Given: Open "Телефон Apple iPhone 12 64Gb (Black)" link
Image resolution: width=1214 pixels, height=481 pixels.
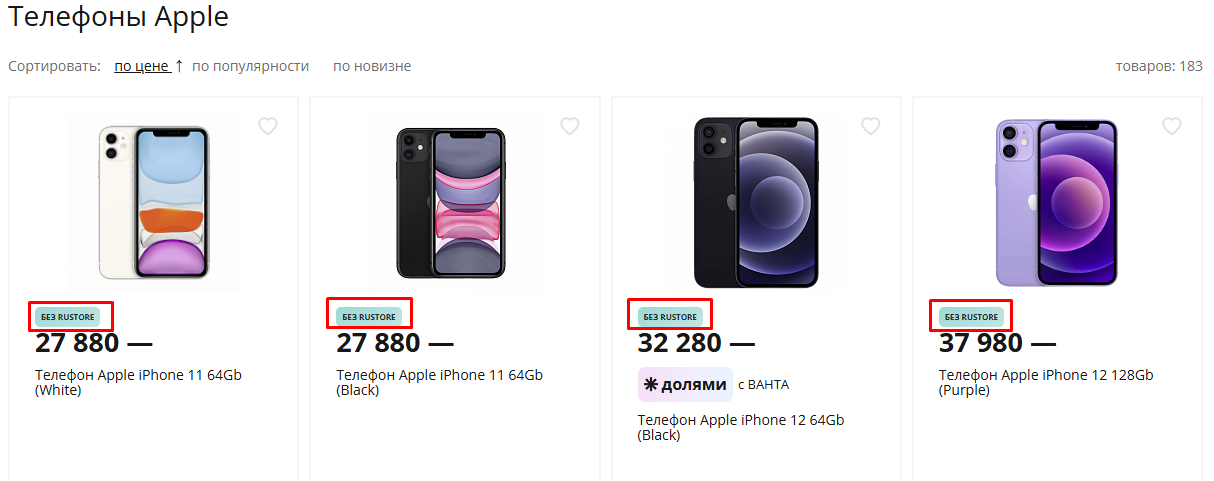Looking at the screenshot, I should click(740, 427).
